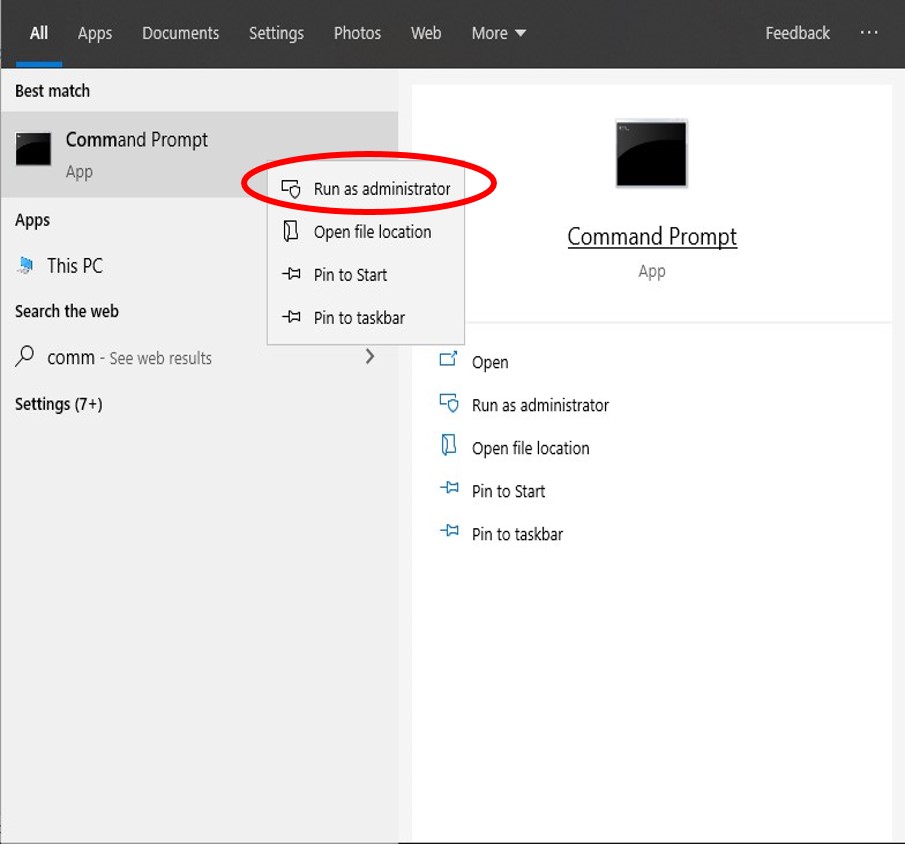Select the comm See web results entry
This screenshot has width=905, height=844.
pos(199,358)
